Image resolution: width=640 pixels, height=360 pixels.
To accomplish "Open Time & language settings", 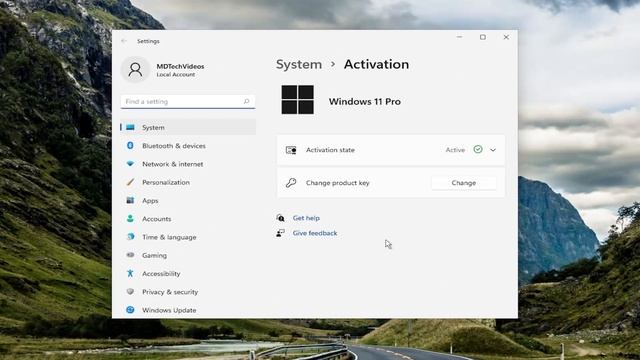I will pyautogui.click(x=188, y=237).
